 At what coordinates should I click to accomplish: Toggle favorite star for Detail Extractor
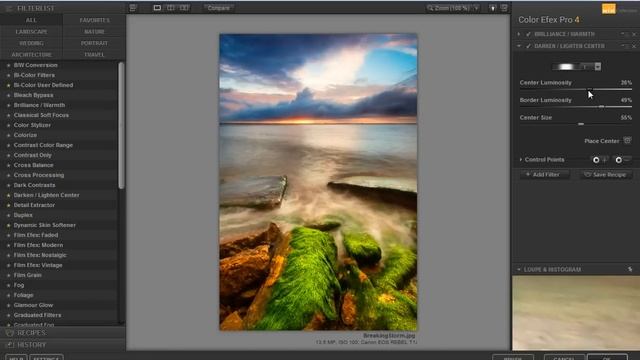[x=8, y=205]
